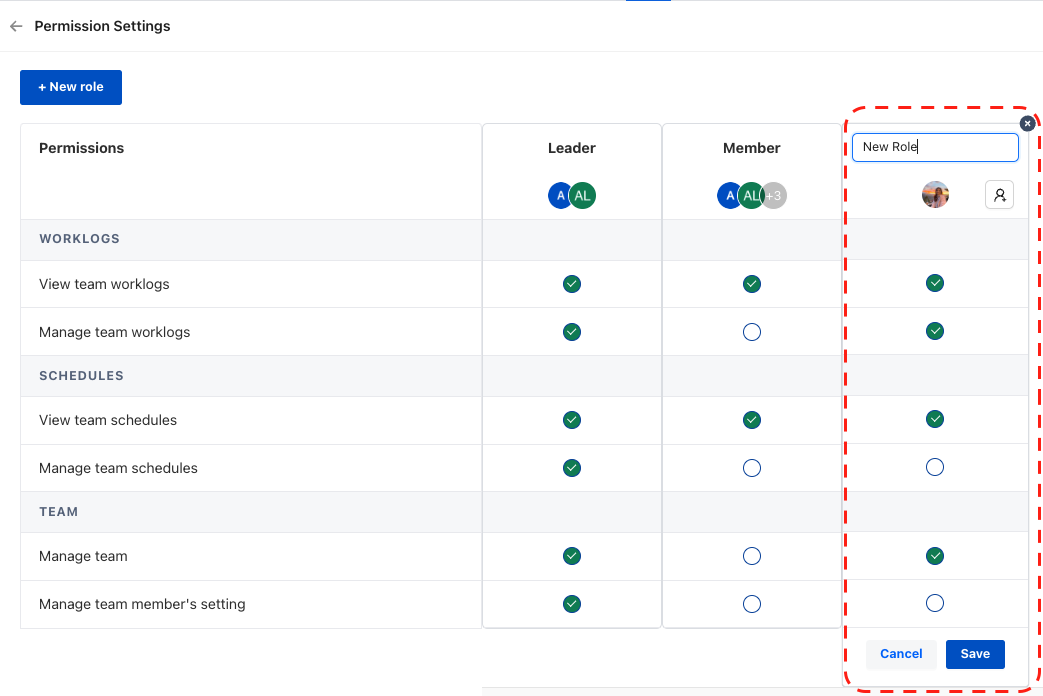This screenshot has height=696, width=1043.
Task: Click the green AL avatar under Leader
Action: click(583, 196)
